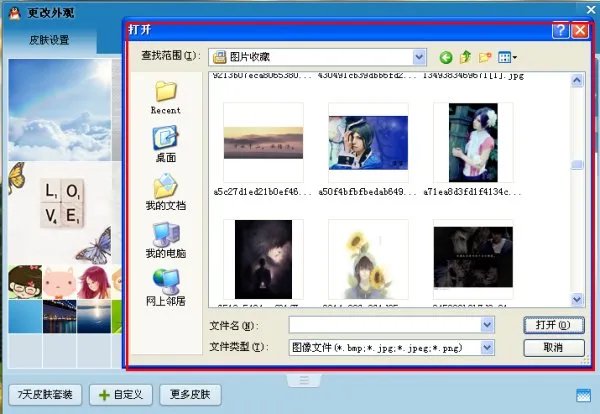
Task: Select thumbnail a71ea8d3fd1f4134c
Action: tap(473, 143)
